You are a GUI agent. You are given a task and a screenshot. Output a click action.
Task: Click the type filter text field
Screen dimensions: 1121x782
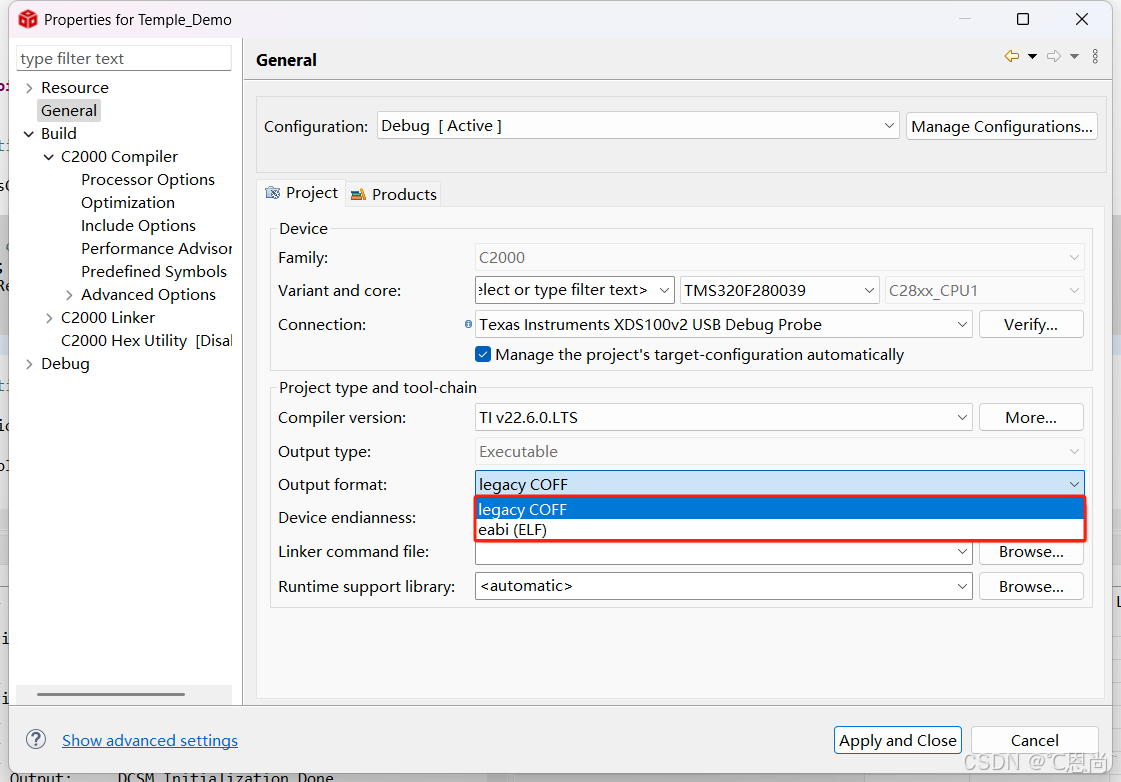tap(124, 59)
